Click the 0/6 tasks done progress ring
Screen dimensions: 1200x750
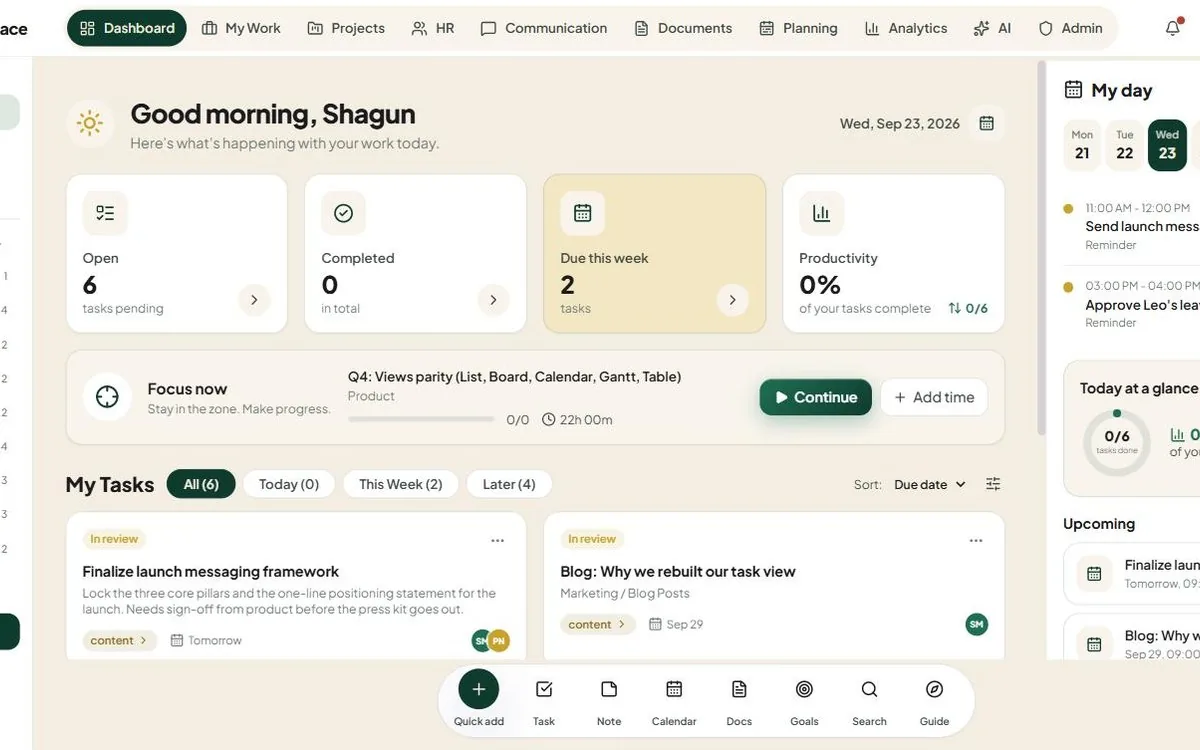(x=1117, y=442)
